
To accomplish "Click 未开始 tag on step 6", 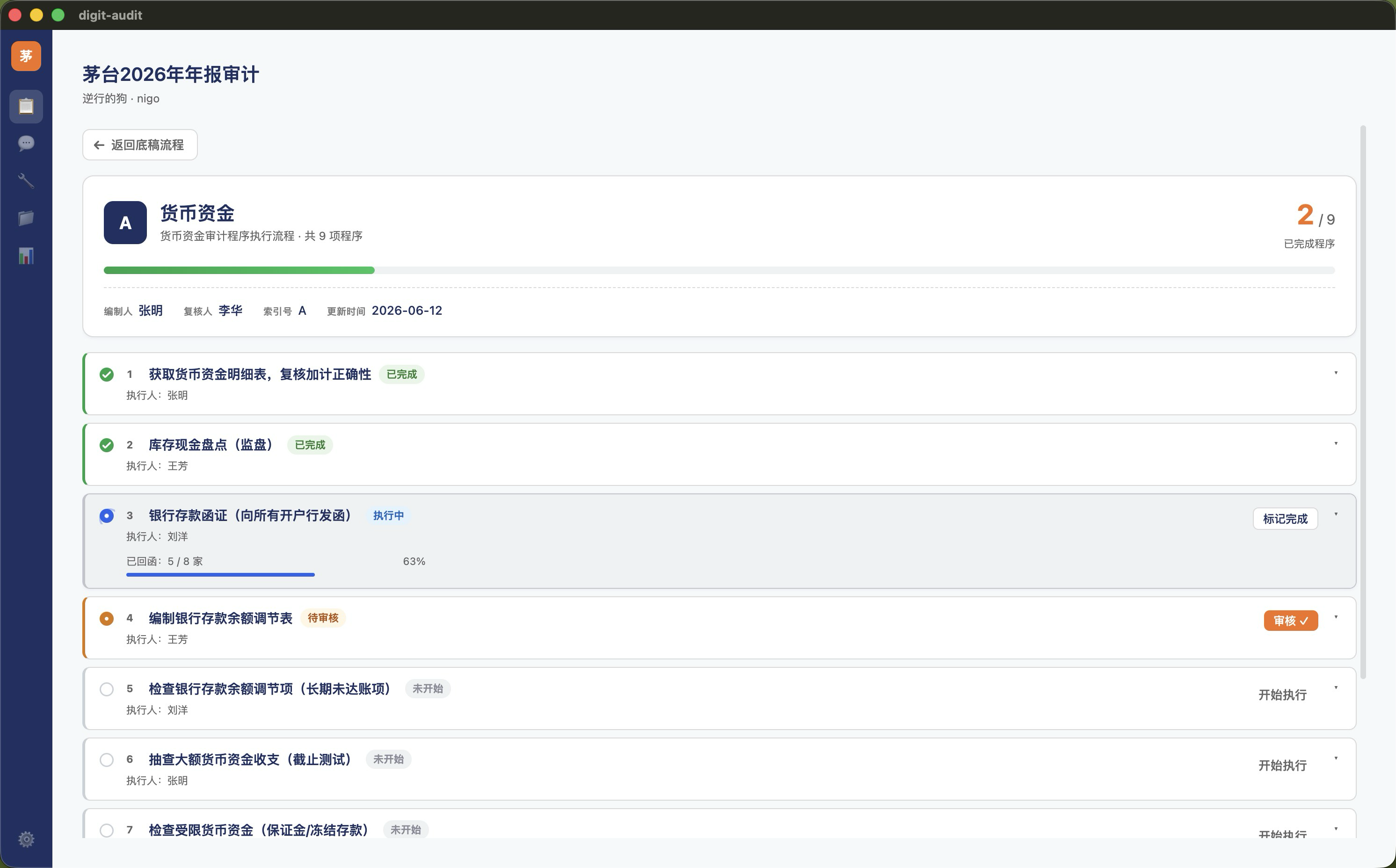I will [x=388, y=759].
